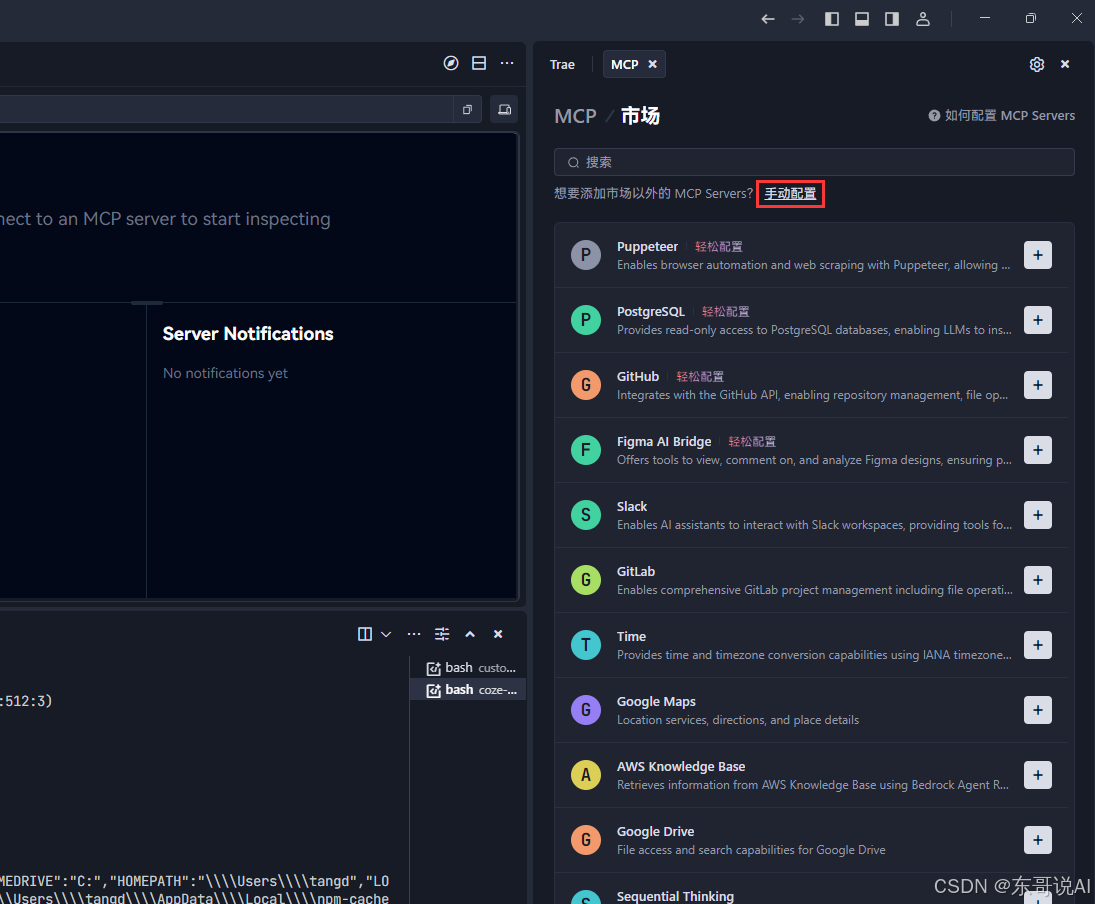Toggle the bottom panel layout icon
This screenshot has height=904, width=1095.
(x=862, y=19)
